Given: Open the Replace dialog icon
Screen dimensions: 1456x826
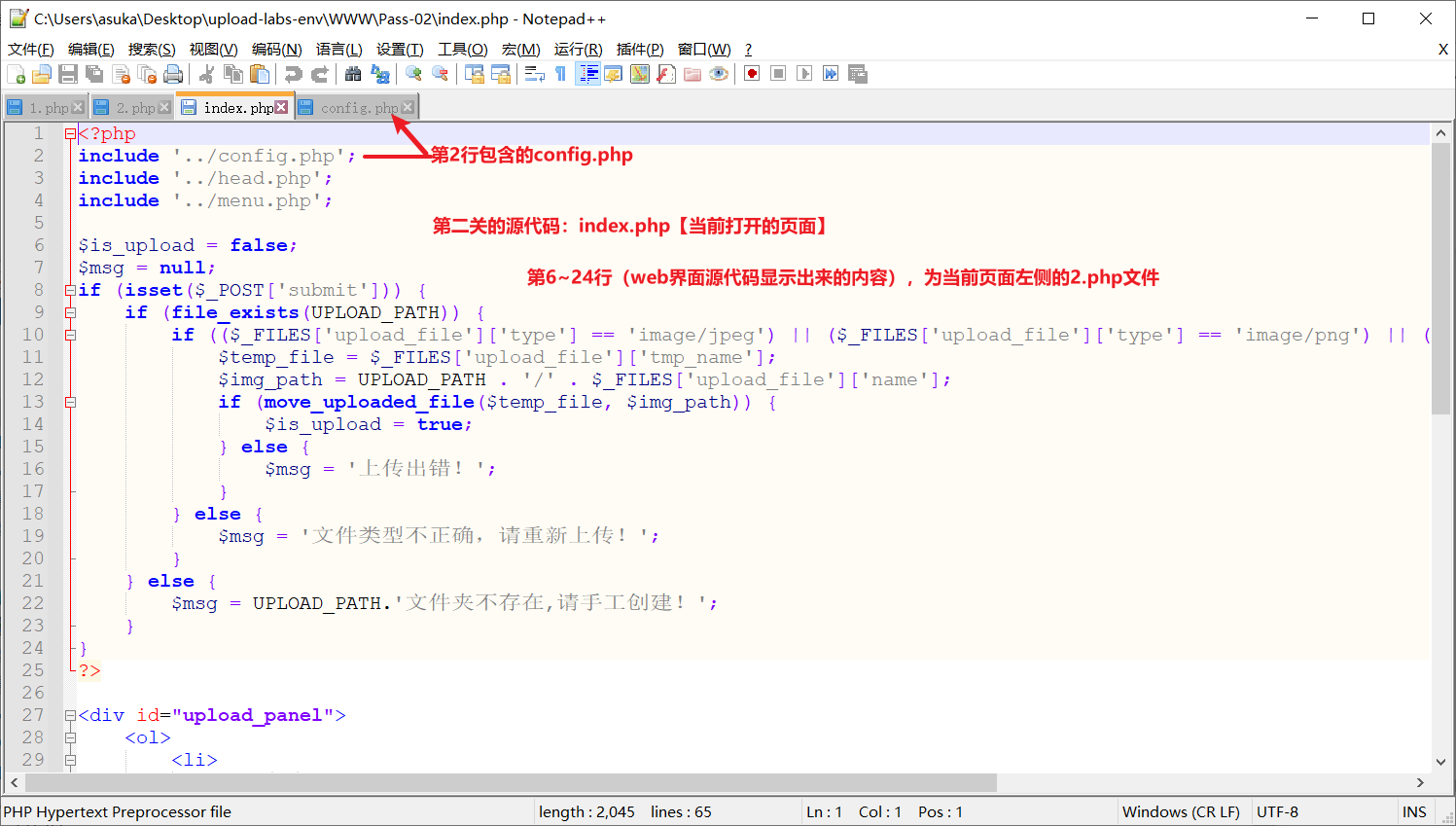Looking at the screenshot, I should pyautogui.click(x=380, y=74).
